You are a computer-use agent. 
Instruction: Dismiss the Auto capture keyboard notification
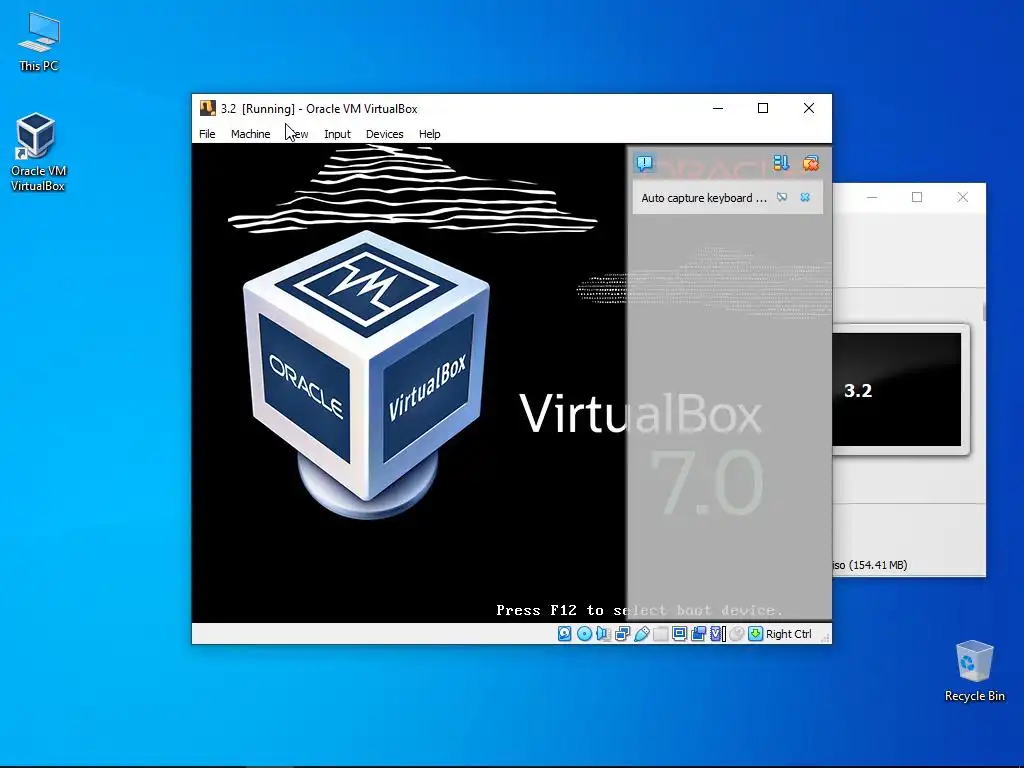[x=805, y=197]
